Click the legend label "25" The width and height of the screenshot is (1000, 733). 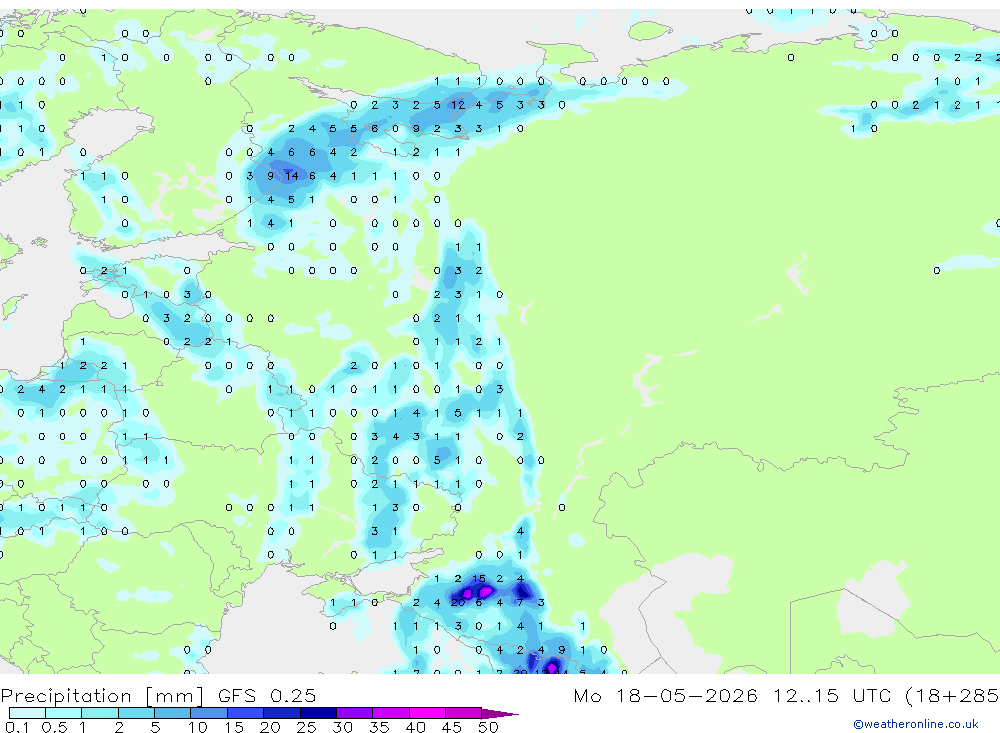(x=306, y=727)
